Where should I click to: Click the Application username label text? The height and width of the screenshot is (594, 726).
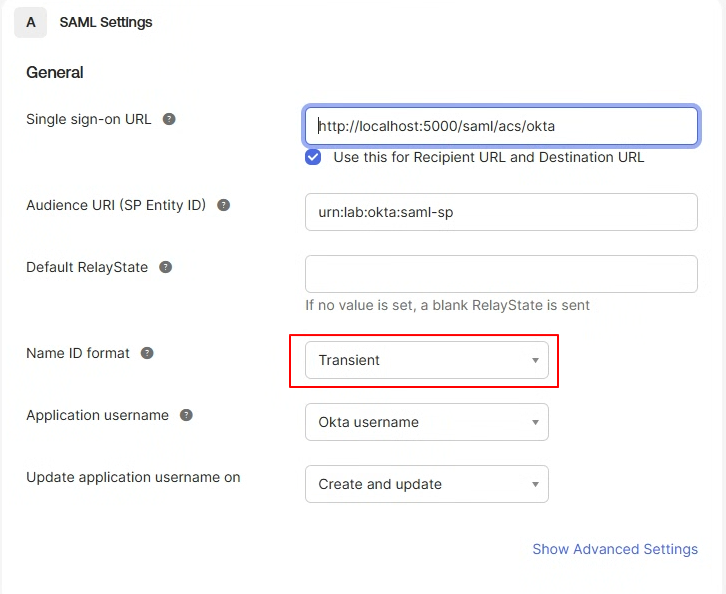pyautogui.click(x=97, y=415)
